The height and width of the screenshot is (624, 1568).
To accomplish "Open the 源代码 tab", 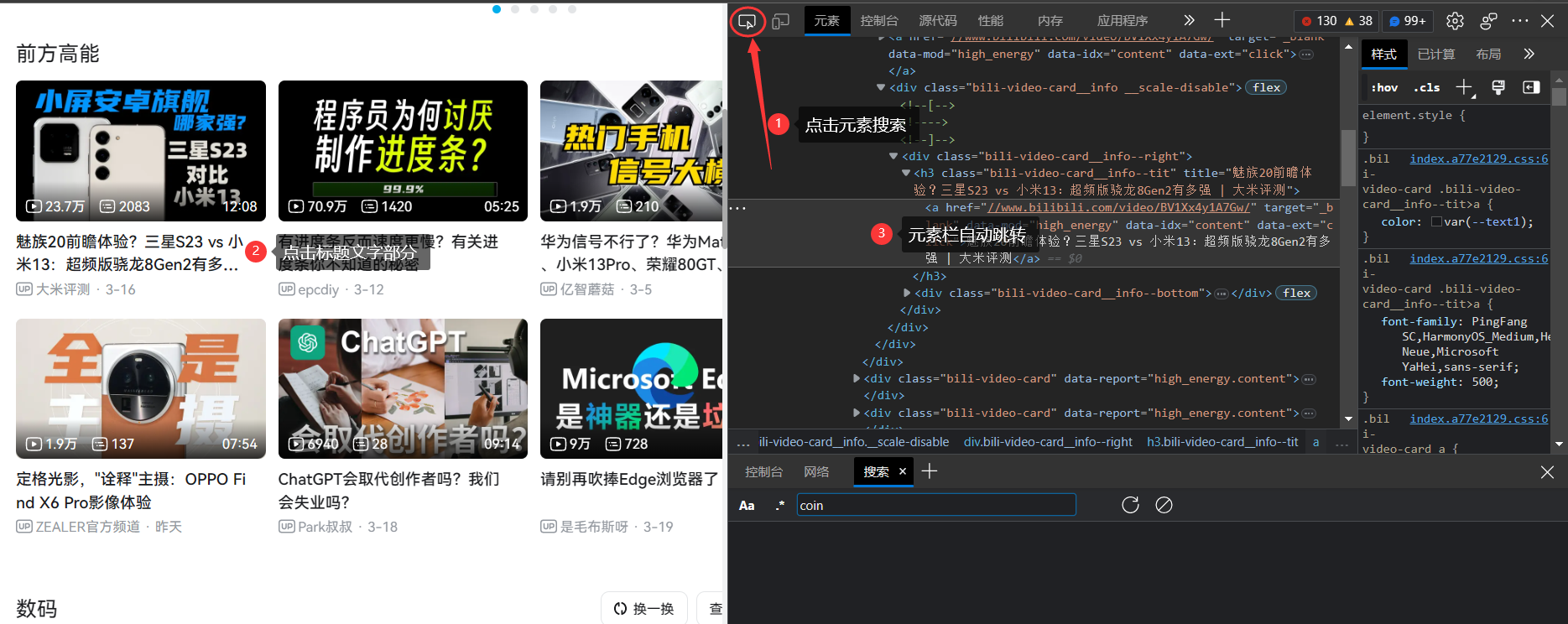I will pyautogui.click(x=938, y=21).
